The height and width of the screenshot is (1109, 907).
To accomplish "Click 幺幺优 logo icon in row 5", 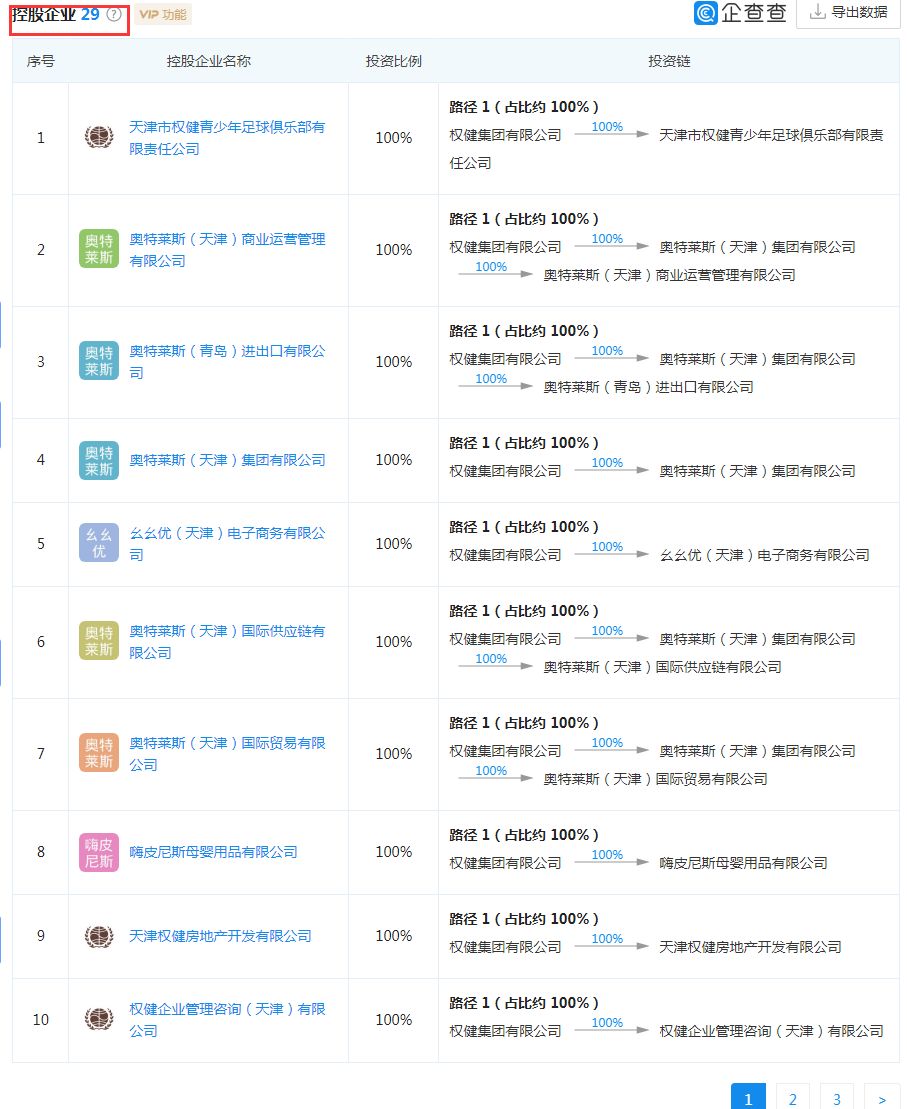I will click(x=99, y=542).
